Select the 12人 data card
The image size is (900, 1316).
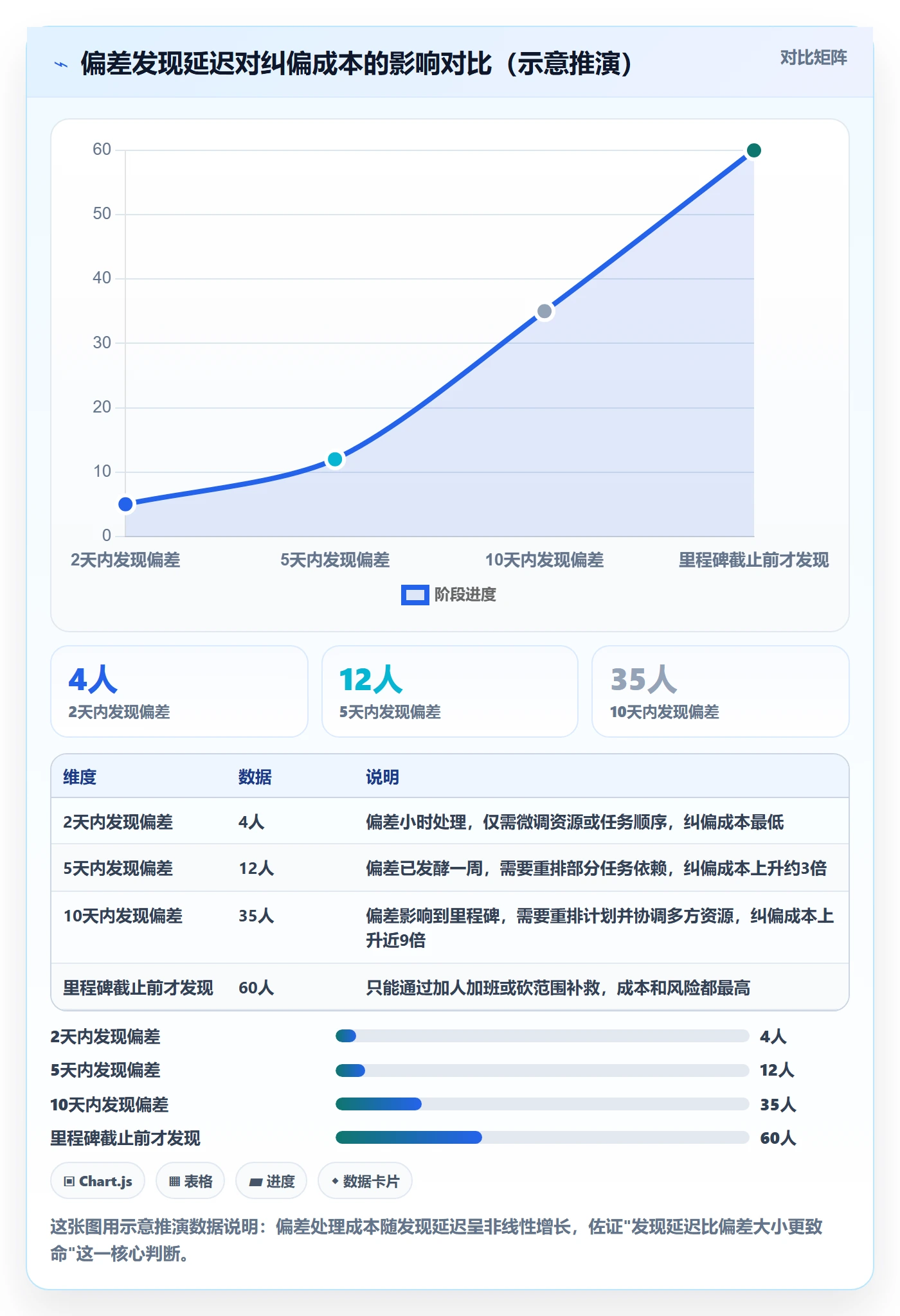click(450, 691)
